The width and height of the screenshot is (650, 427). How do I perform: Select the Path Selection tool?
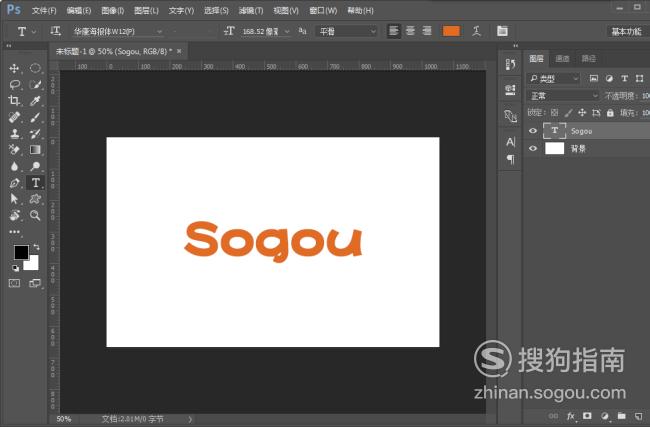[x=14, y=199]
